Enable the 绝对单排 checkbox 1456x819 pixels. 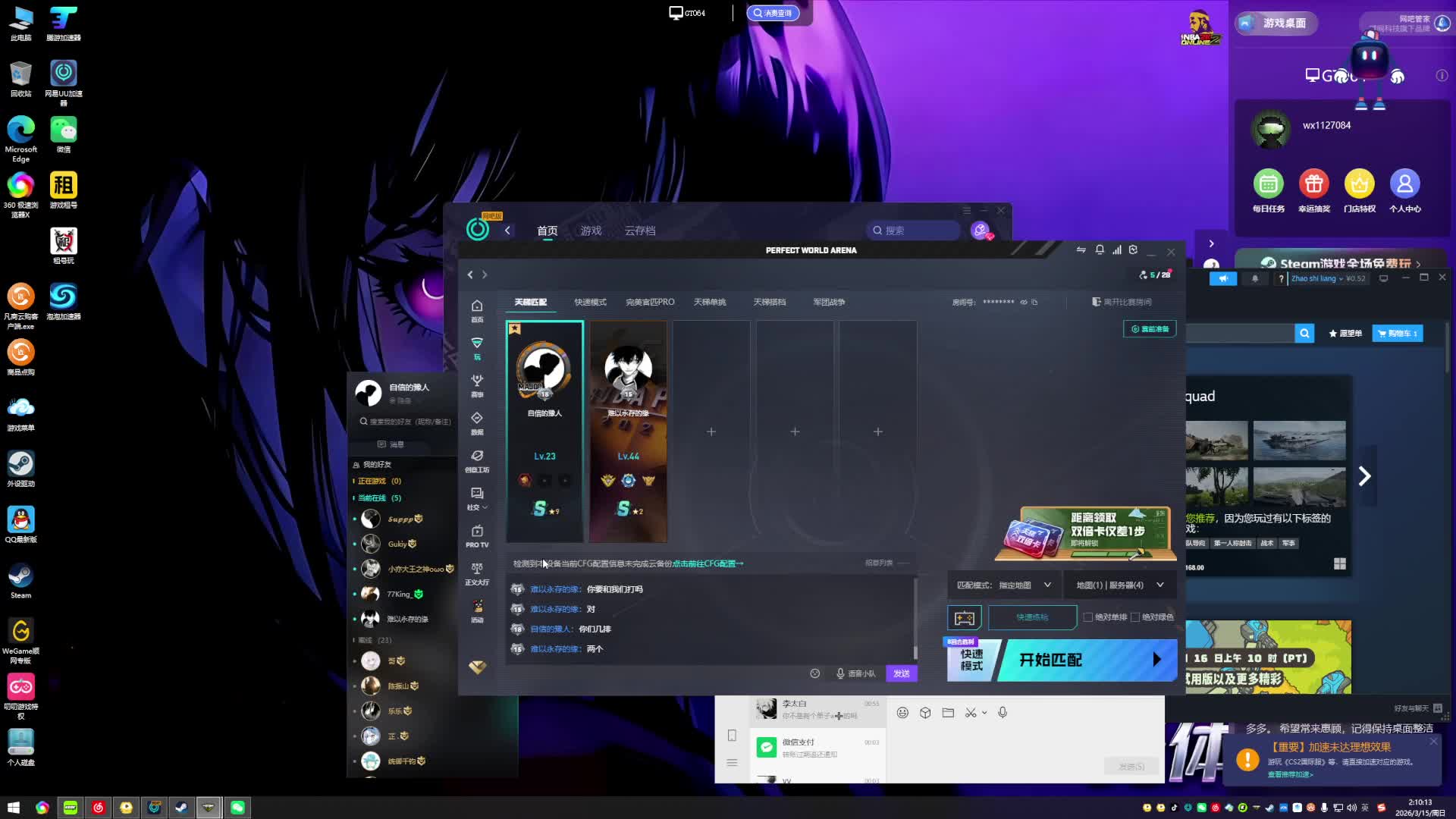coord(1088,617)
